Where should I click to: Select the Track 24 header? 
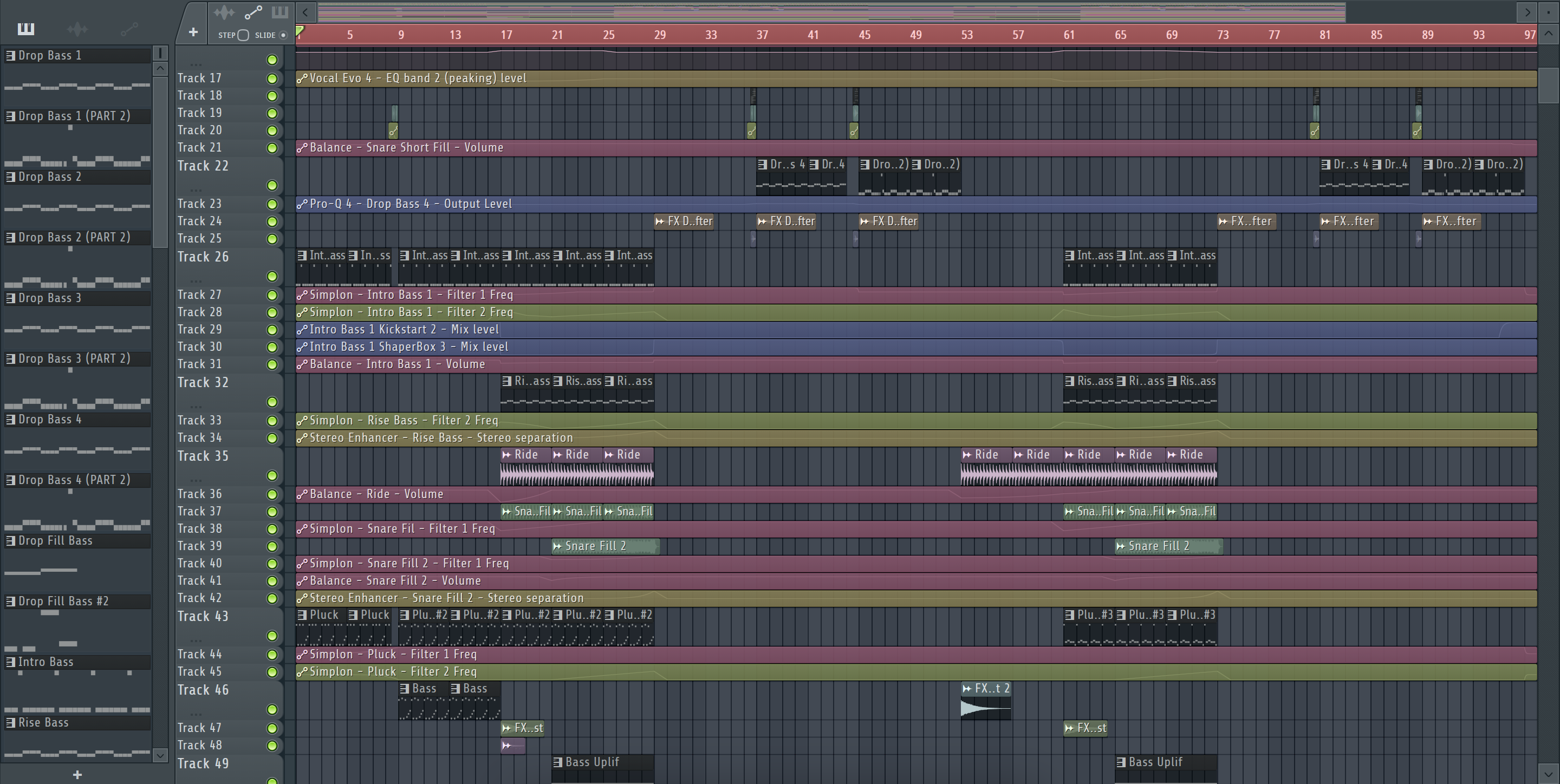click(230, 221)
